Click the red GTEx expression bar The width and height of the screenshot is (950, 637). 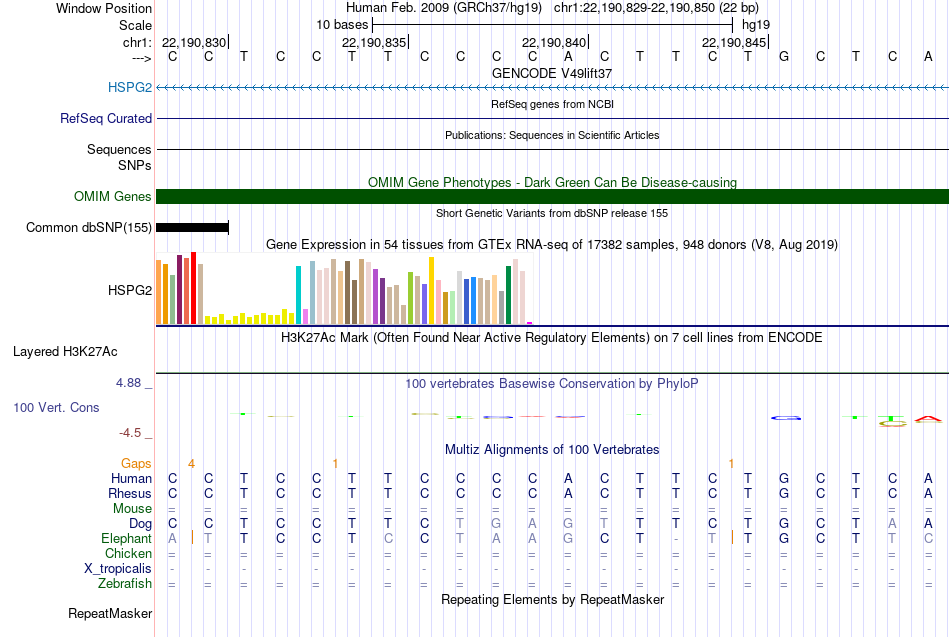(193, 288)
